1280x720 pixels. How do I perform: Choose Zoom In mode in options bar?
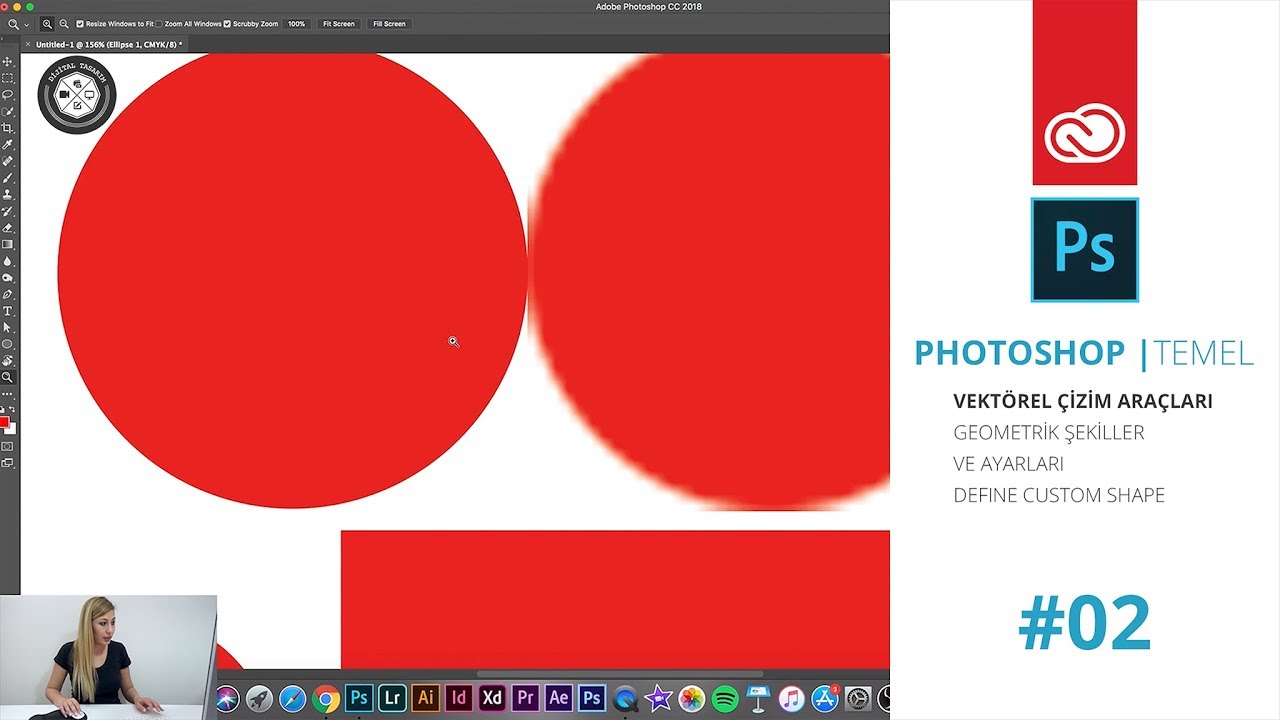pos(47,23)
